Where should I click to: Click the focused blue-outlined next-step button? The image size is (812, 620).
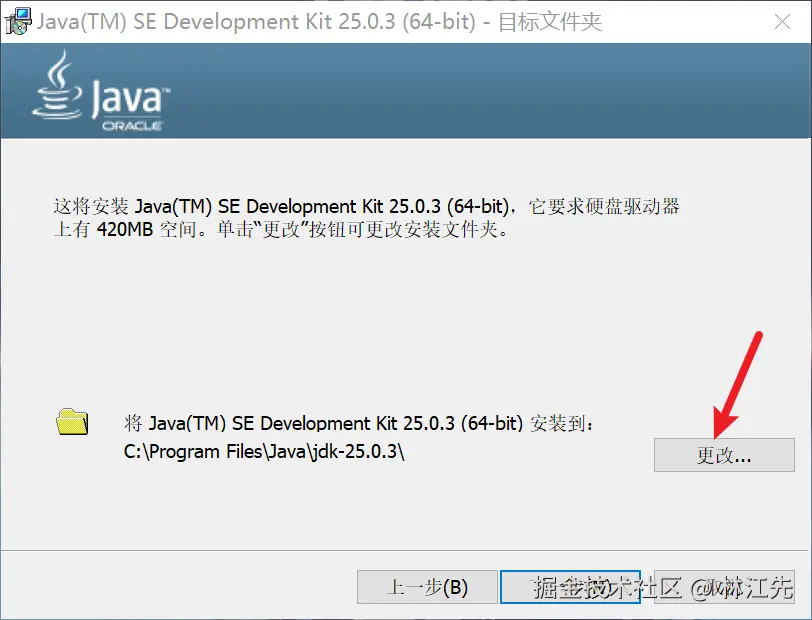click(x=570, y=587)
